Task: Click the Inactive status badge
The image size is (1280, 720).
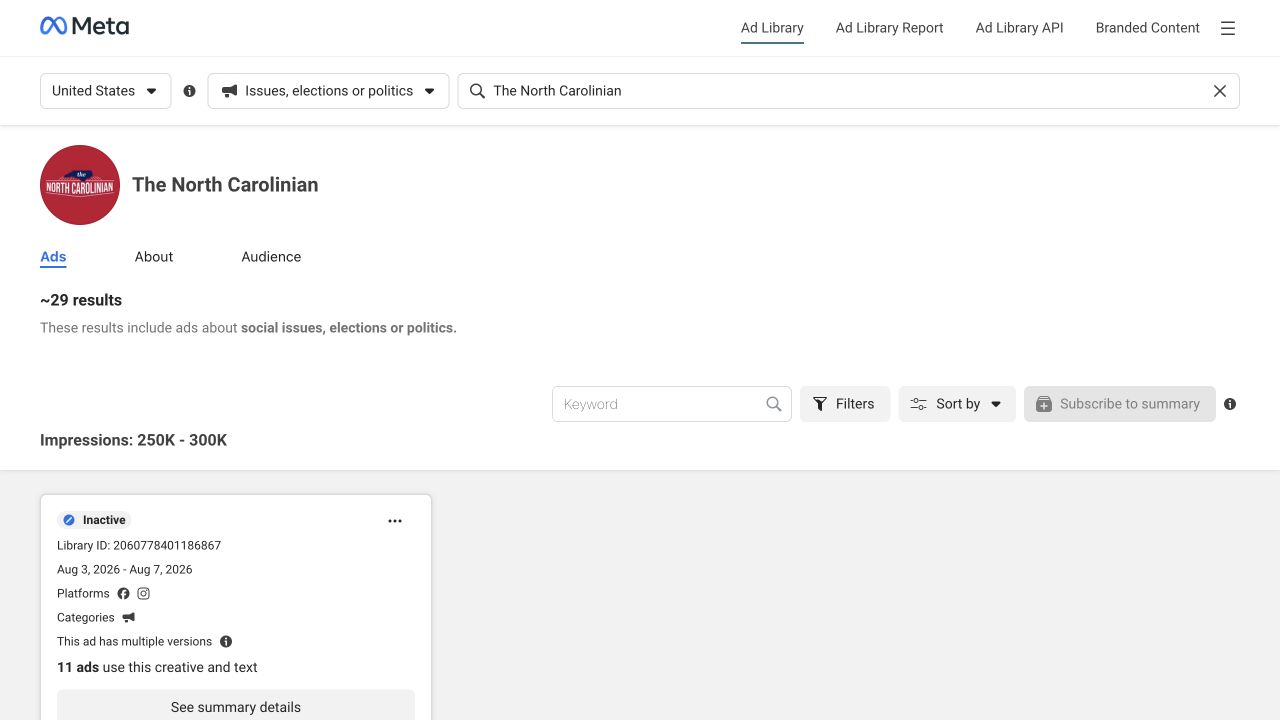Action: click(x=95, y=520)
